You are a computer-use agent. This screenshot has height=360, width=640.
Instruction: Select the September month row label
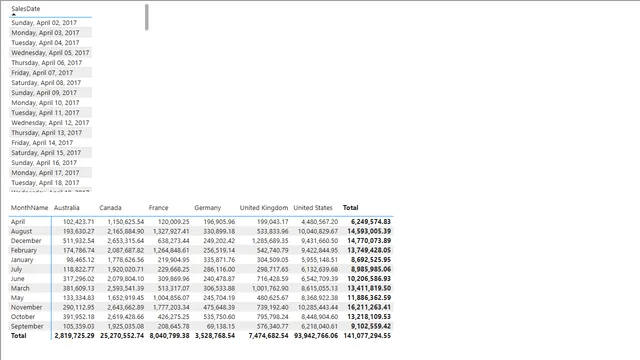point(27,327)
